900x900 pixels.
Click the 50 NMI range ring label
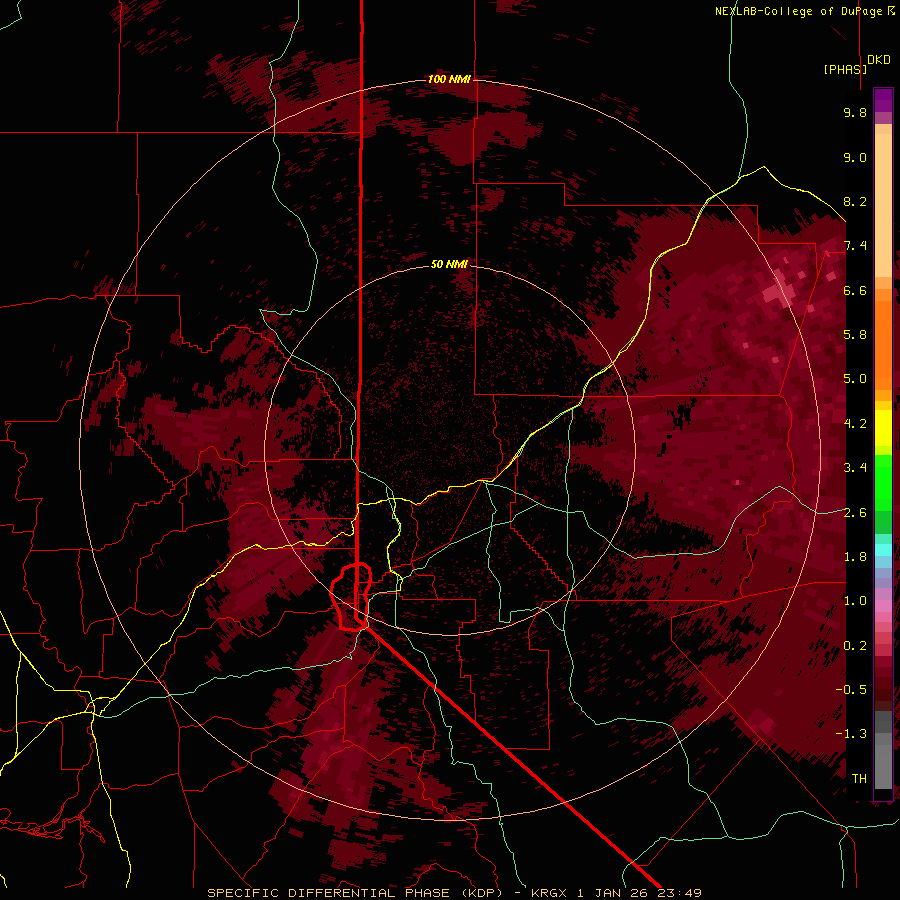click(449, 265)
